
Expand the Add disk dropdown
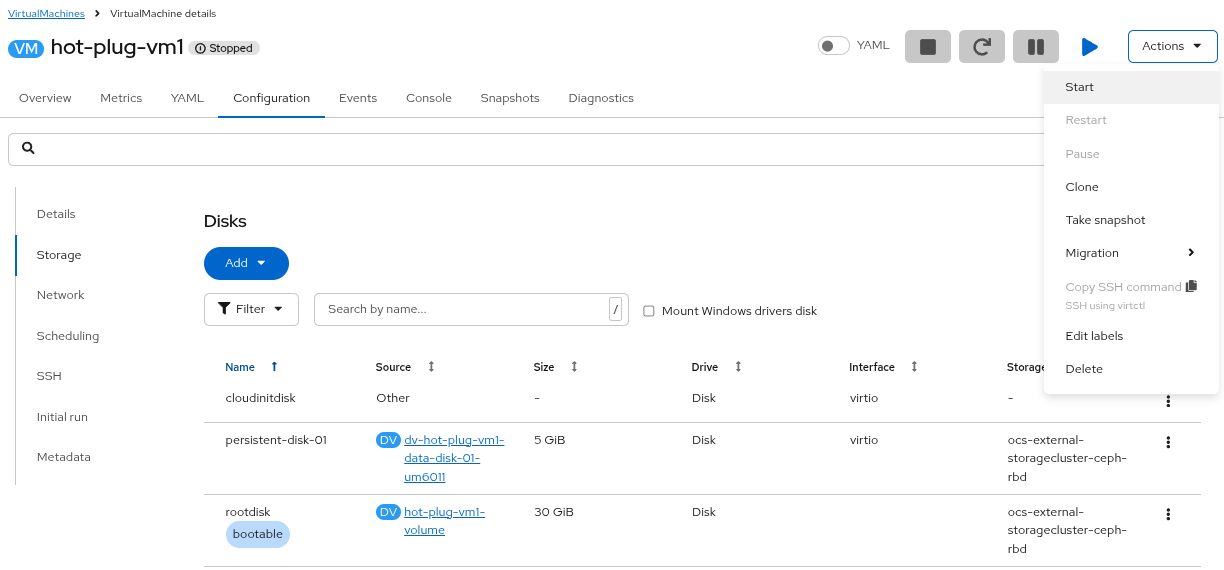246,263
